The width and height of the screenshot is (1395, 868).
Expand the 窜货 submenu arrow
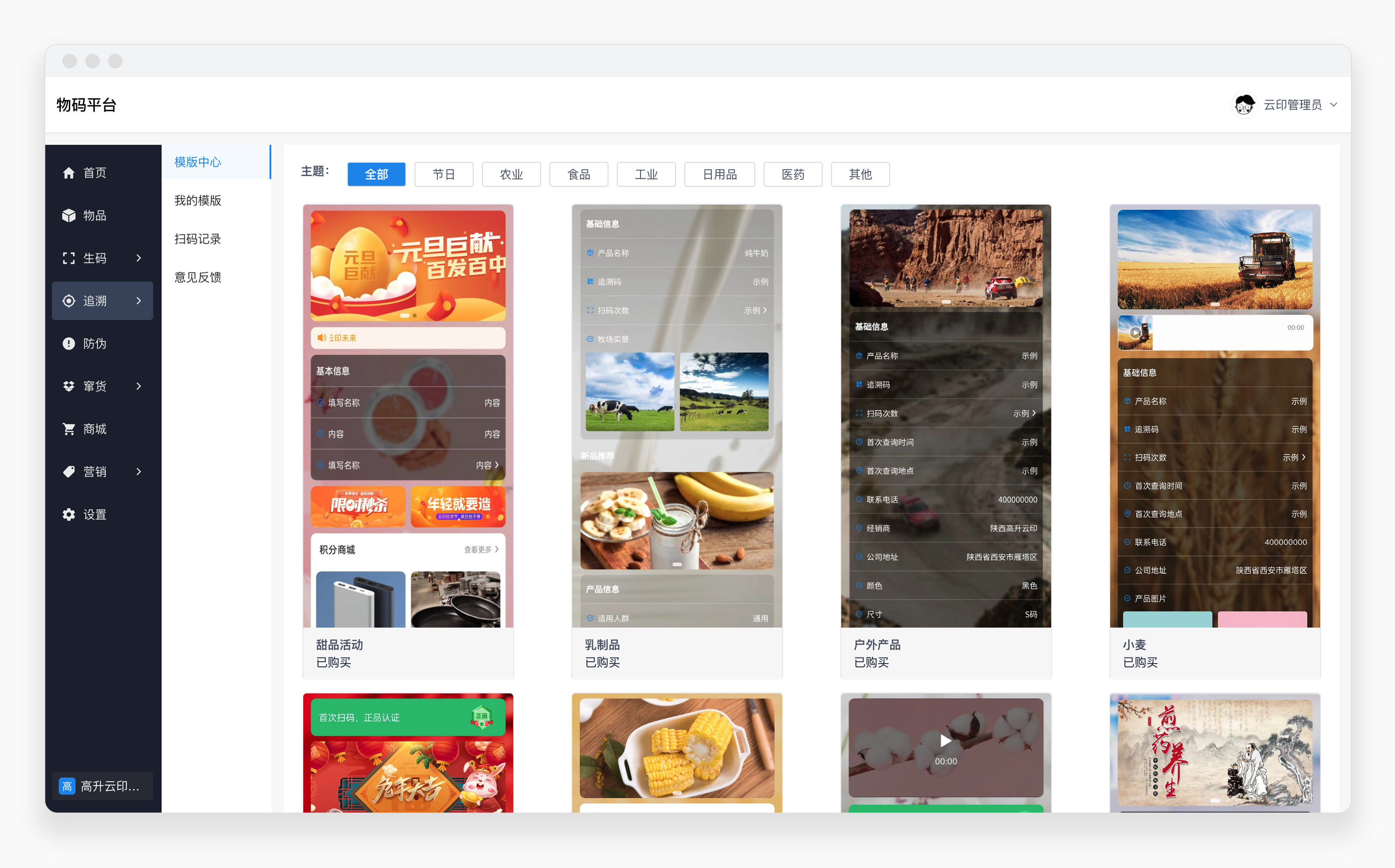point(139,387)
